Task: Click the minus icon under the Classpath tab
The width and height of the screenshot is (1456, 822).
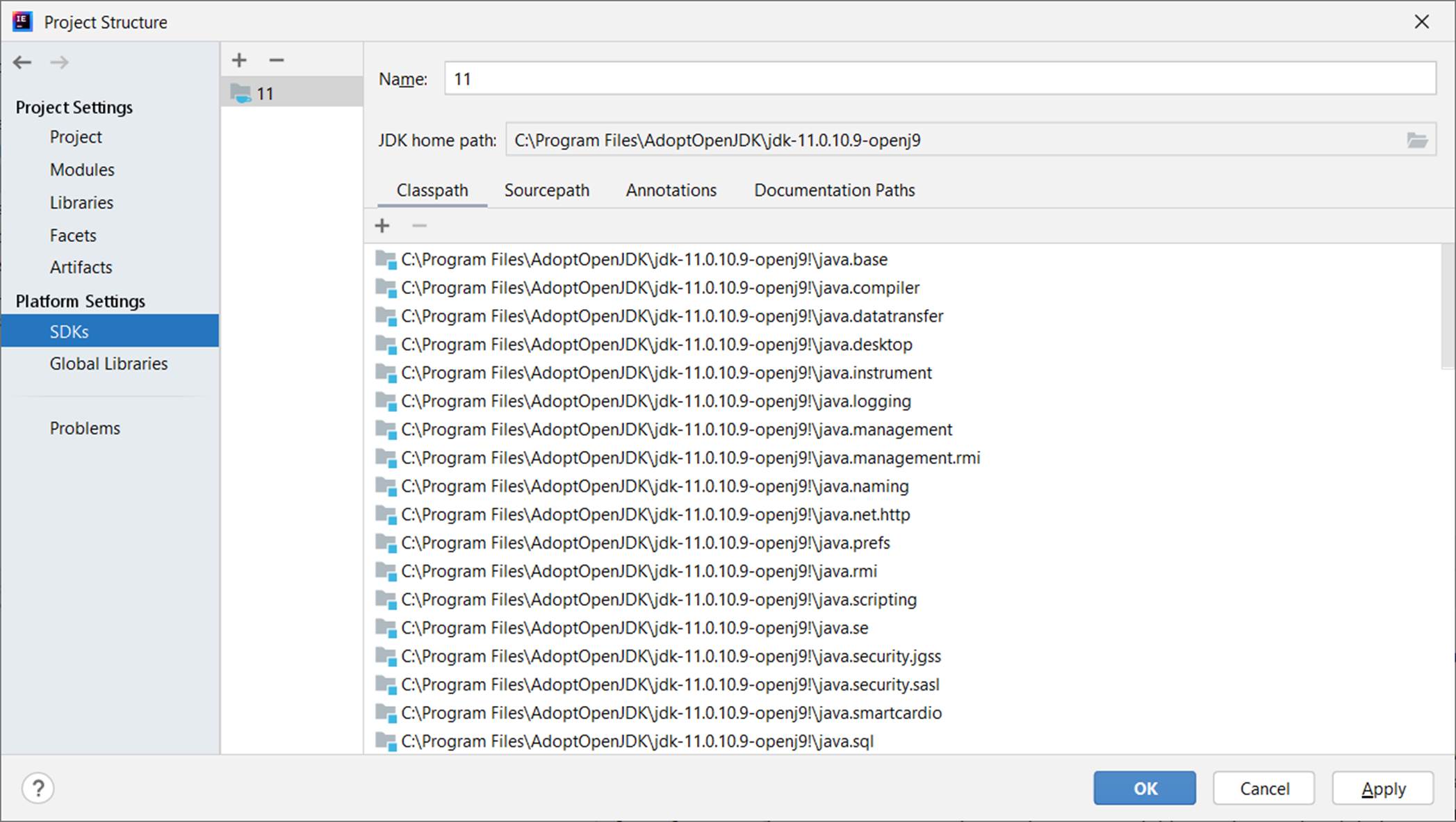Action: click(x=418, y=225)
